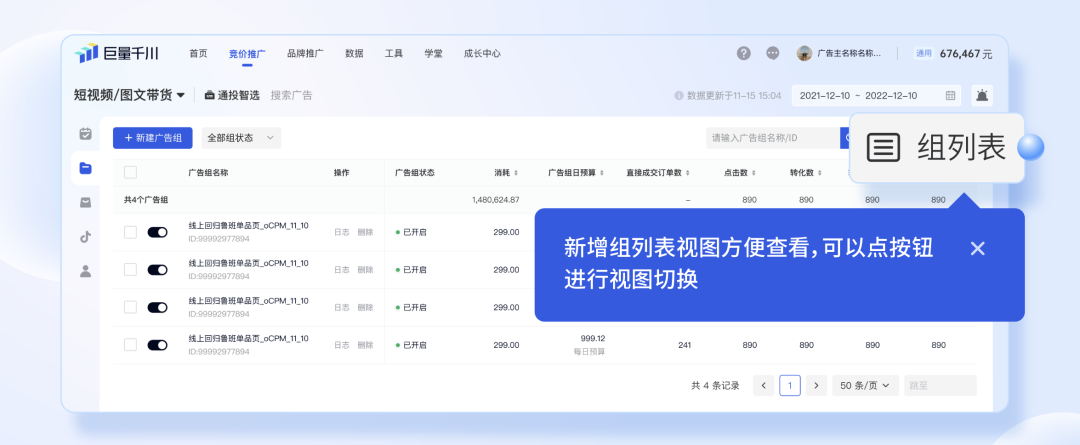Open the TikTok icon in left sidebar
Viewport: 1080px width, 445px height.
coord(86,237)
